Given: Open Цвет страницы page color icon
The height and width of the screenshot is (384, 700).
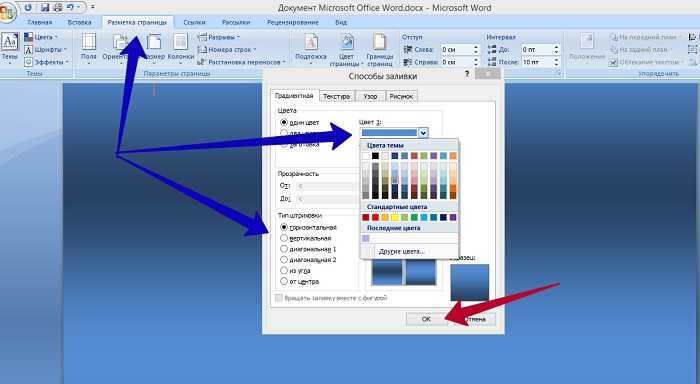Looking at the screenshot, I should click(x=346, y=49).
